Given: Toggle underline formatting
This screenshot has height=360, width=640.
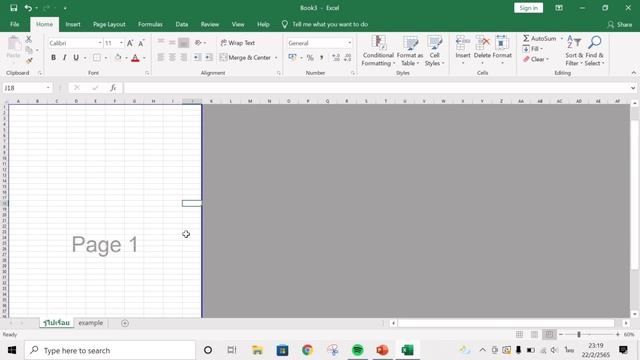Looking at the screenshot, I should pyautogui.click(x=76, y=58).
